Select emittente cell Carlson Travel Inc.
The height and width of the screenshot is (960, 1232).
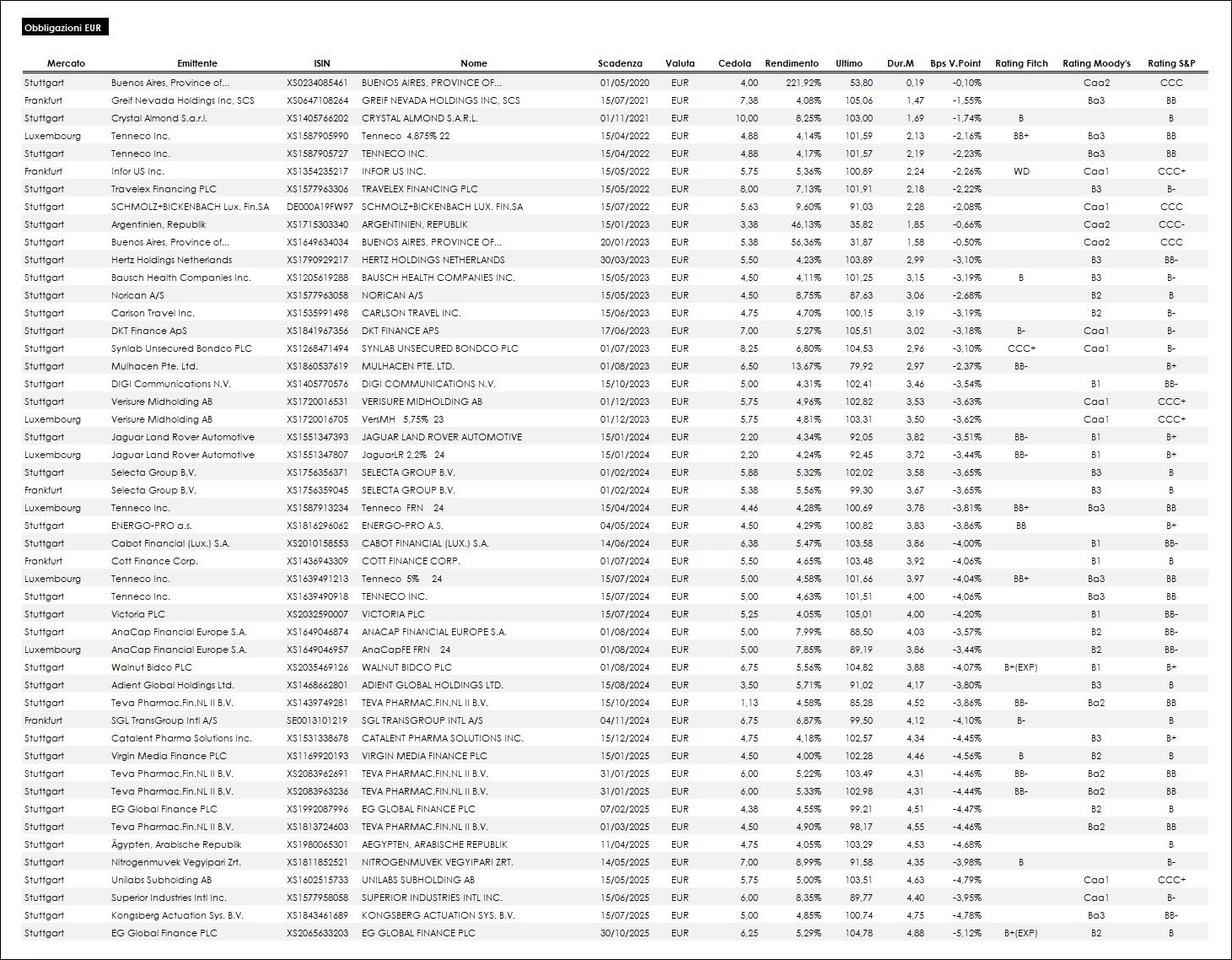pyautogui.click(x=153, y=313)
